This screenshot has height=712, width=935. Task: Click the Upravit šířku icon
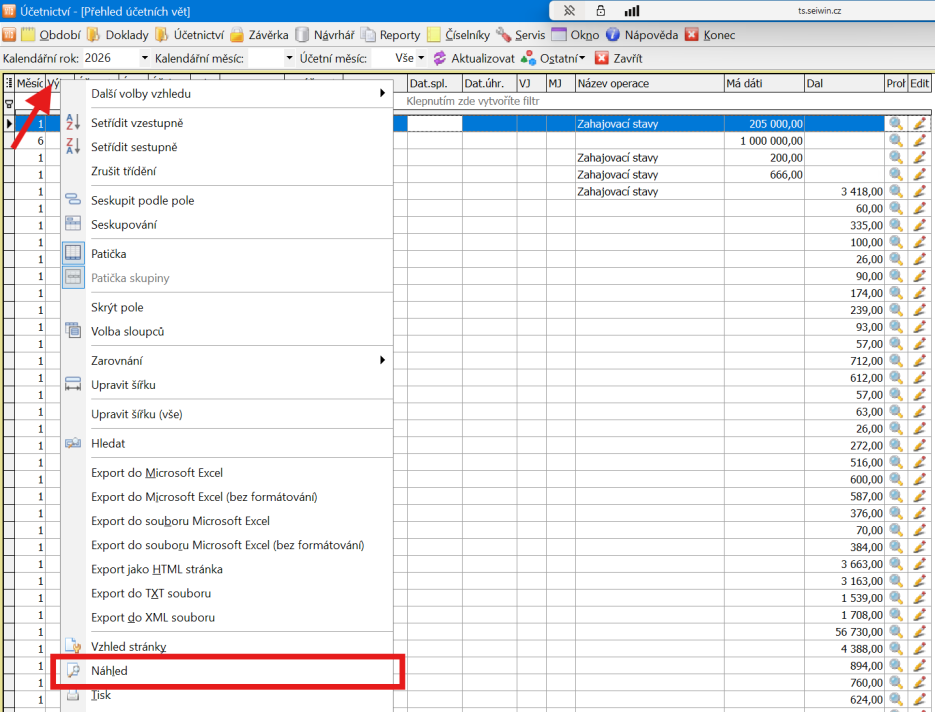pos(73,383)
